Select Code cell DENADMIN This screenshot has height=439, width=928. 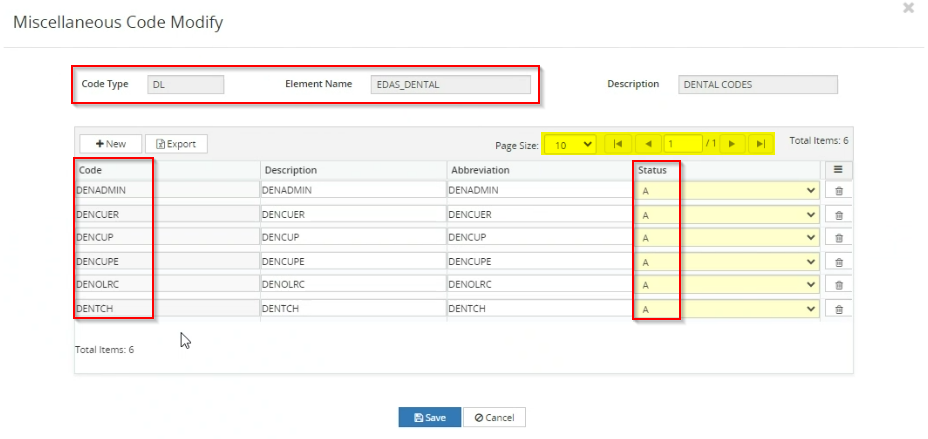167,191
